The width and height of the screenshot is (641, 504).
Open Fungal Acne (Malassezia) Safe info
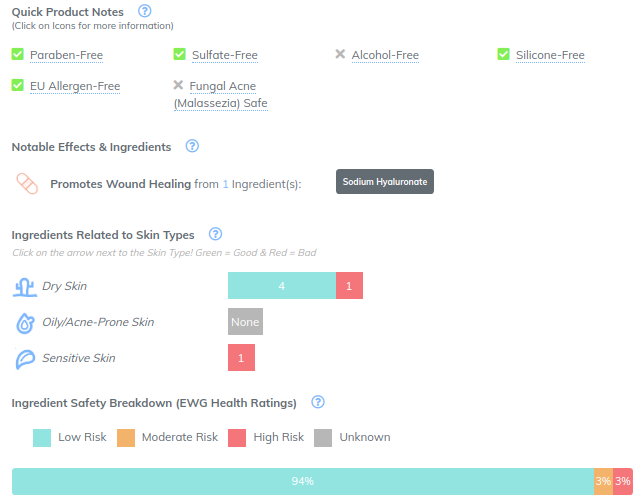click(221, 94)
